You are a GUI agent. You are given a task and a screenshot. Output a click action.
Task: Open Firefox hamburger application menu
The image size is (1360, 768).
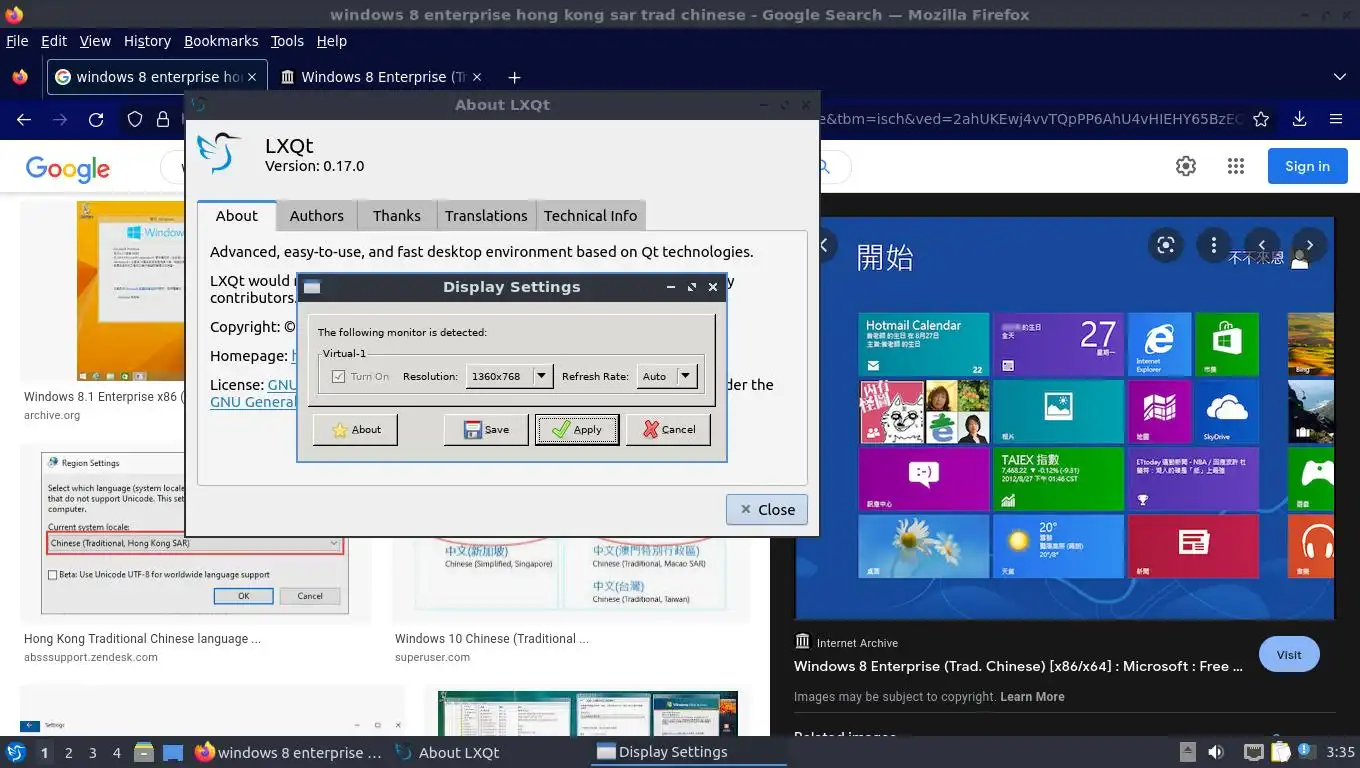tap(1336, 119)
